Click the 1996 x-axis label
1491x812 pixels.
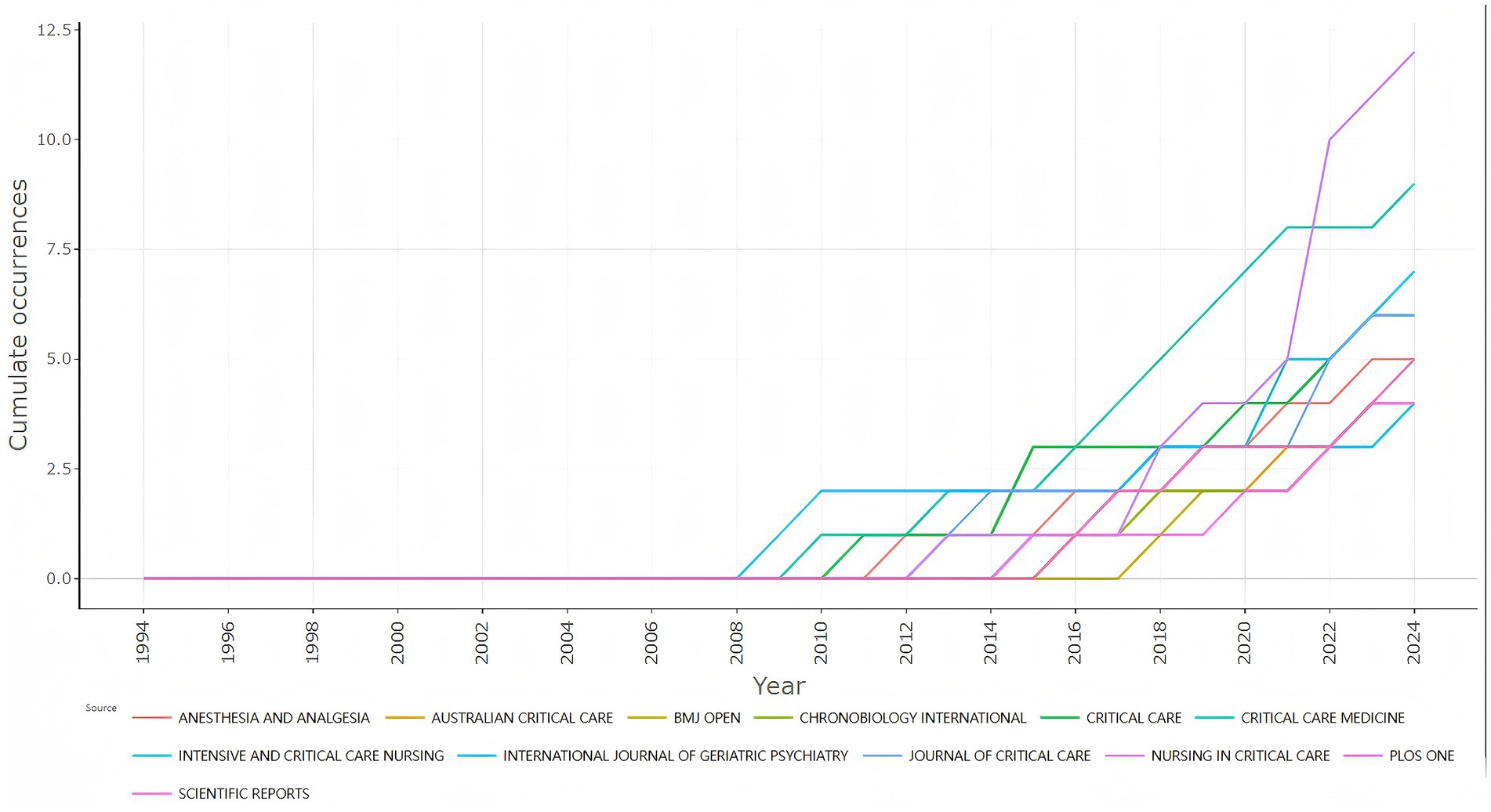tap(228, 643)
